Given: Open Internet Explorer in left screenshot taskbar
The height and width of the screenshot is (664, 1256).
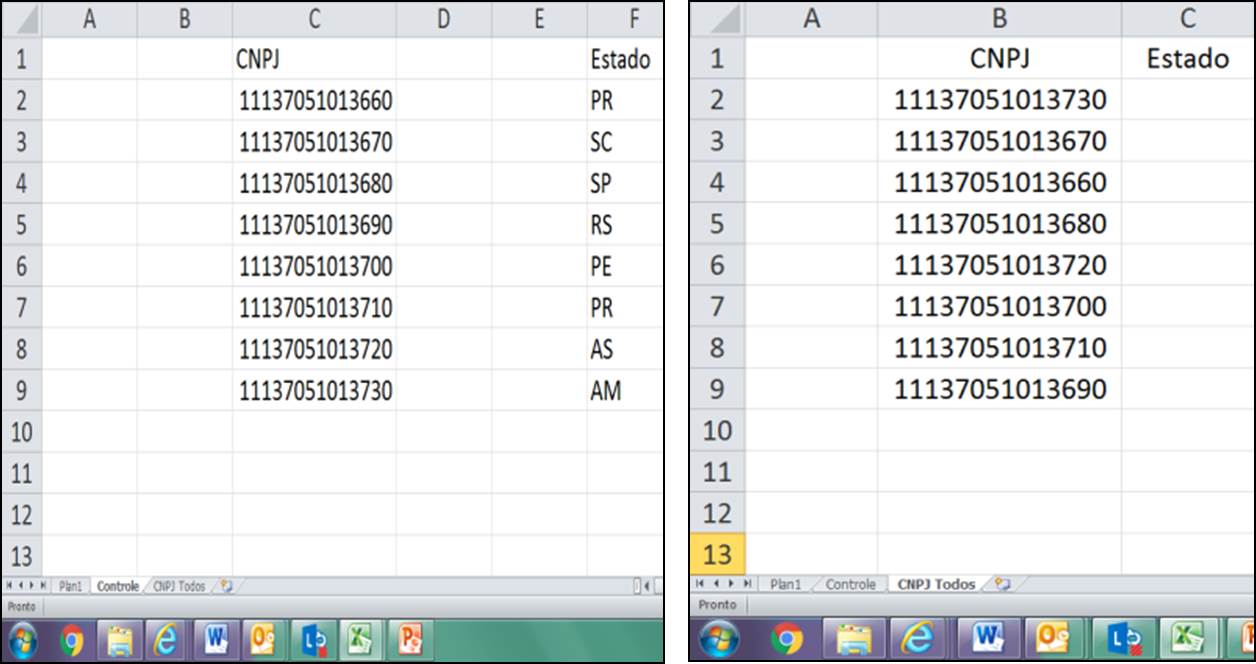Looking at the screenshot, I should 166,640.
